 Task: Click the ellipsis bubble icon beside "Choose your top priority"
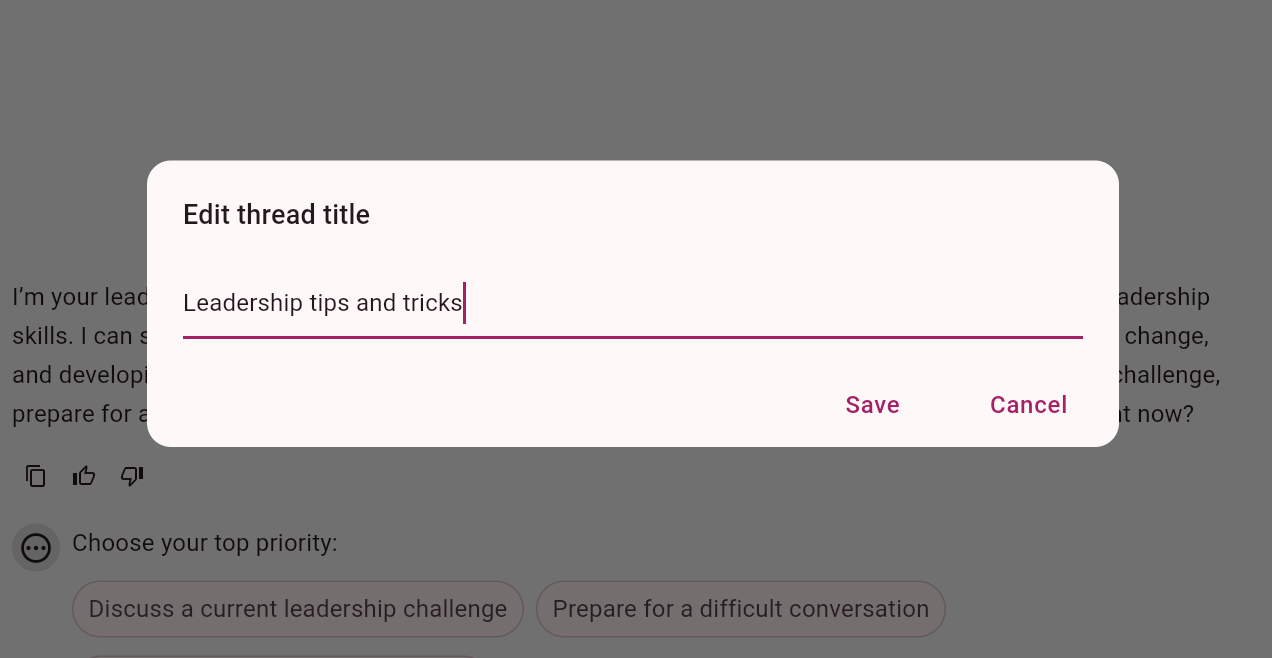tap(36, 548)
